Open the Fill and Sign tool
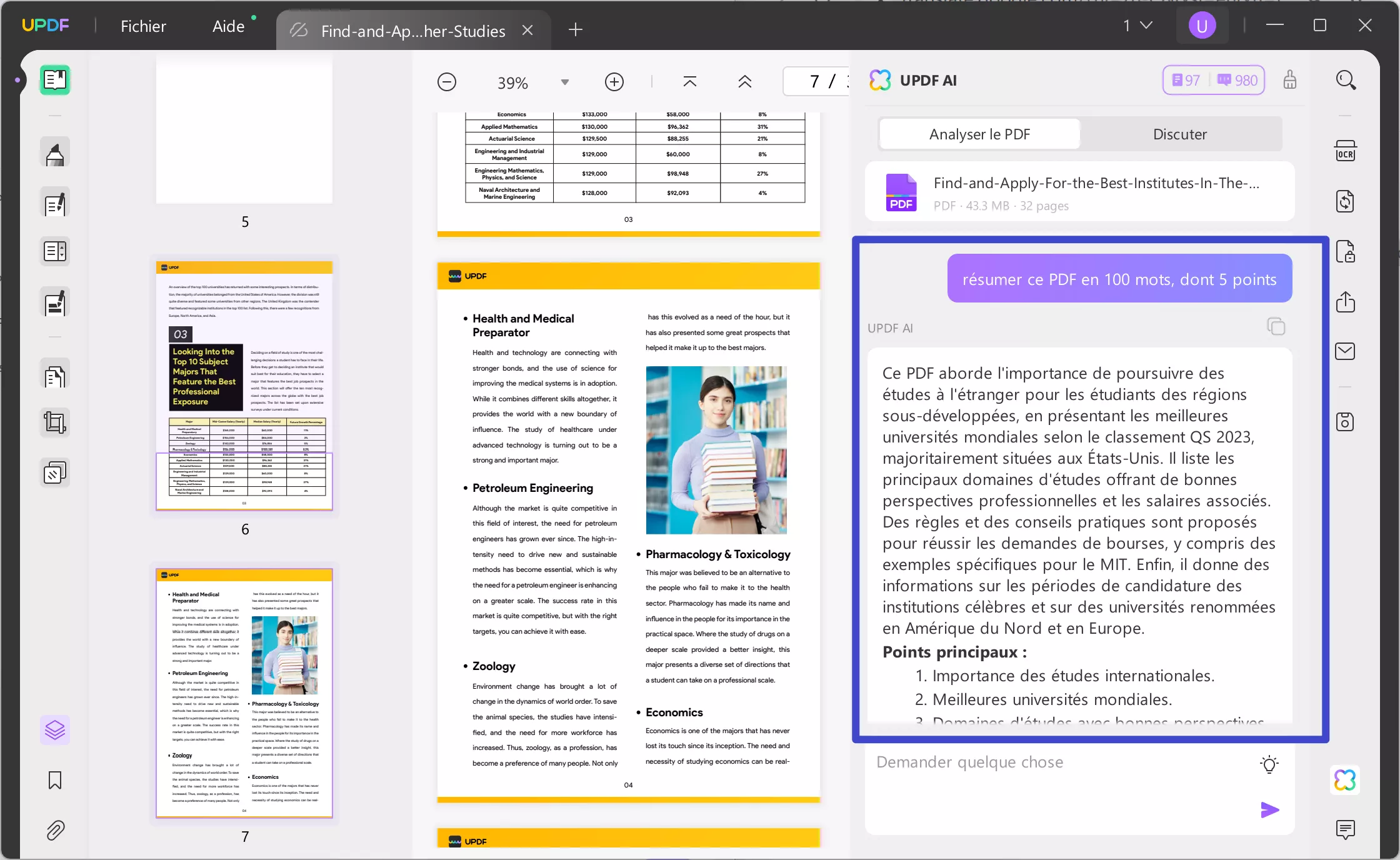 pyautogui.click(x=55, y=303)
